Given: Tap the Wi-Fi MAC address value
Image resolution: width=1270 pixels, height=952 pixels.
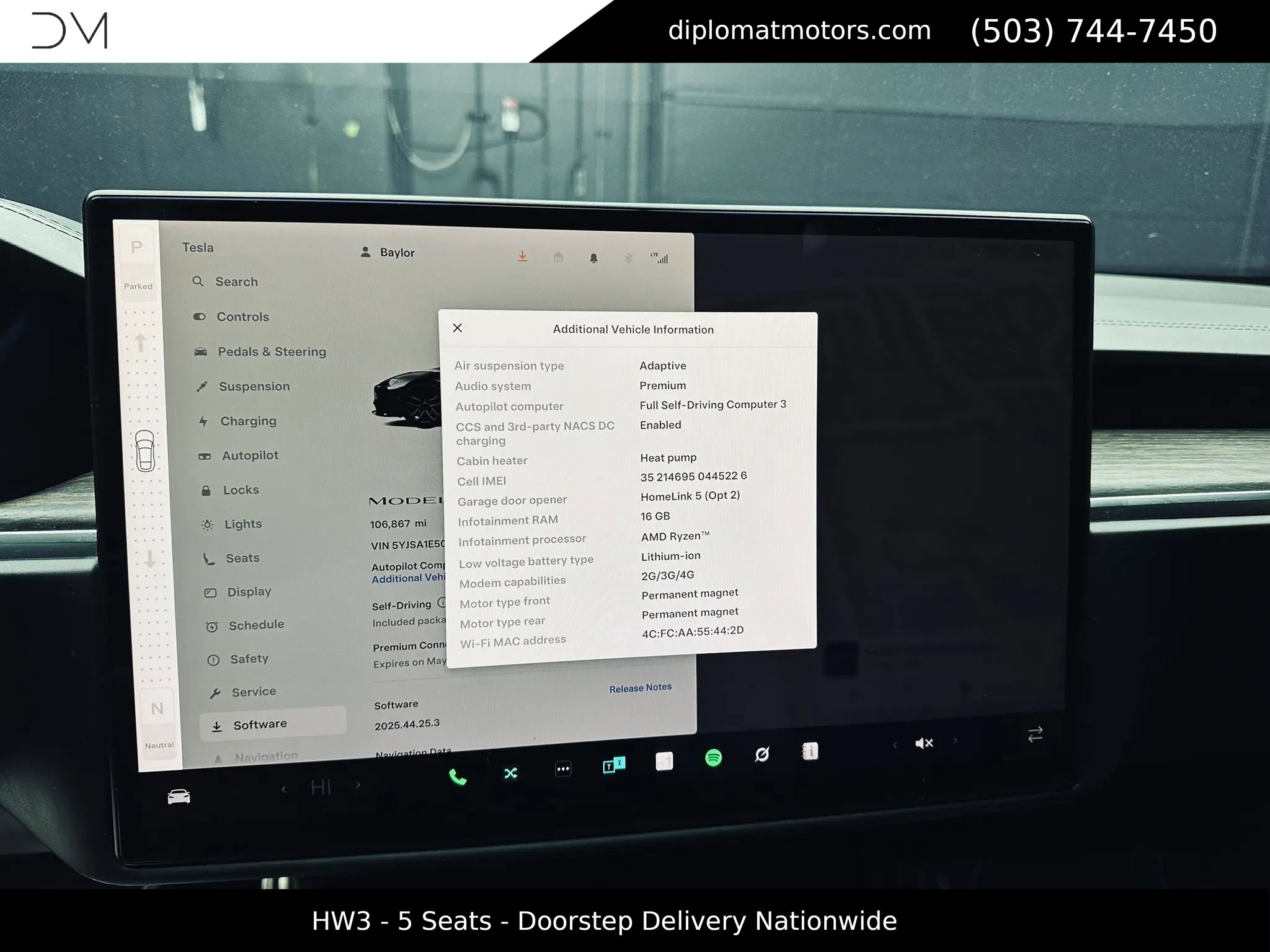Looking at the screenshot, I should pos(693,632).
